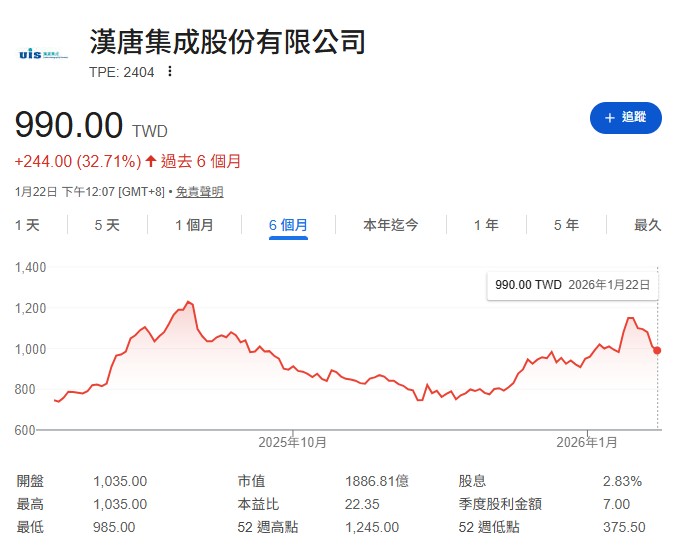
Task: Open the 免責聲明 disclaimer link
Action: coord(200,192)
